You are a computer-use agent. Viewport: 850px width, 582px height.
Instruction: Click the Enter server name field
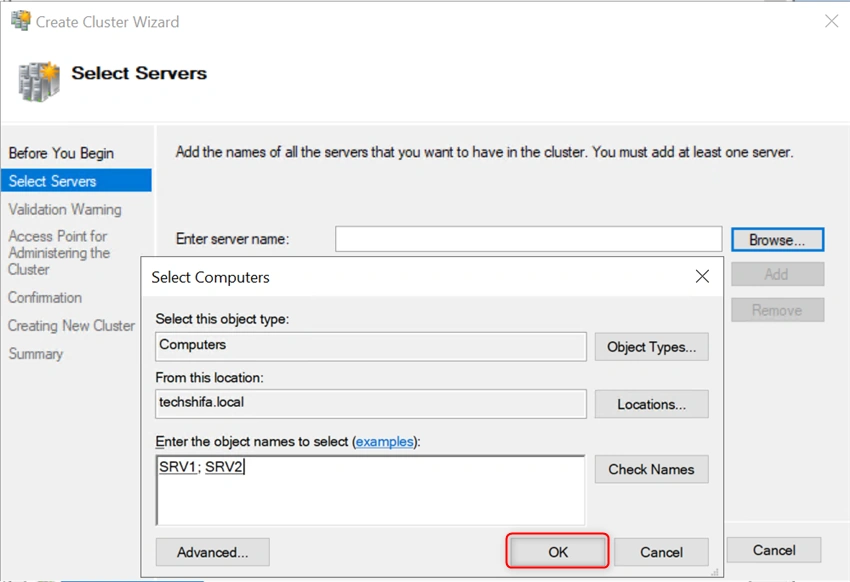tap(529, 239)
